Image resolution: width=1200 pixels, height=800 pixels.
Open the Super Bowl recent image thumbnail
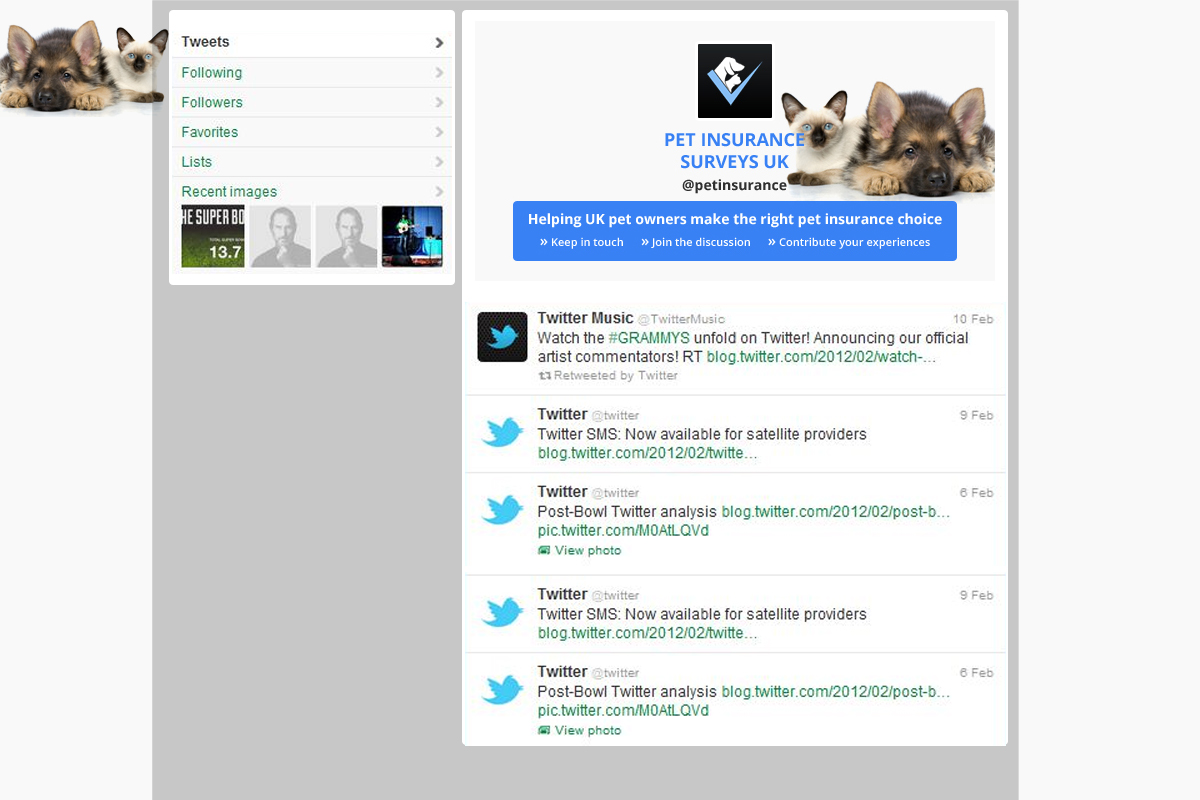click(x=213, y=237)
